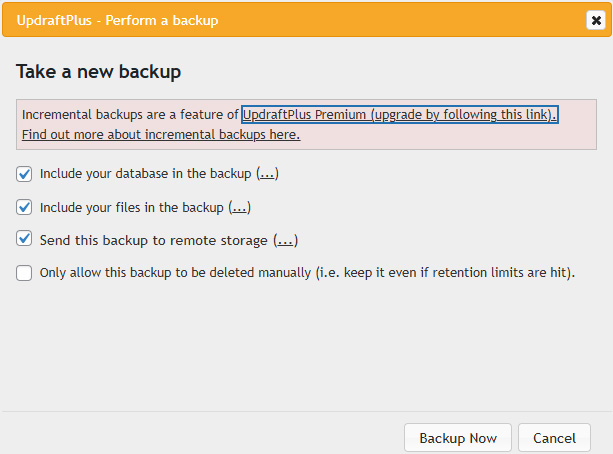Click the 'Incremental backups are a feature' text
The height and width of the screenshot is (454, 613).
130,115
